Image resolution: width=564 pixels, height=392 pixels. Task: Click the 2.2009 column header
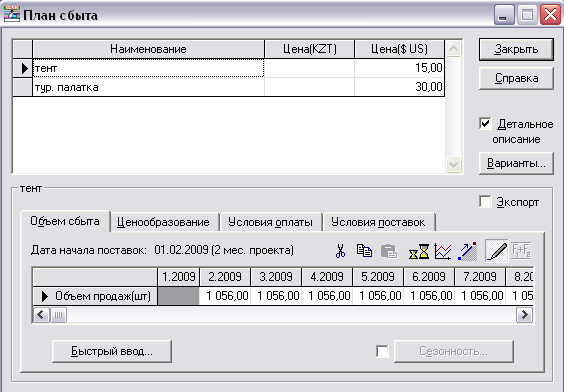tap(225, 277)
